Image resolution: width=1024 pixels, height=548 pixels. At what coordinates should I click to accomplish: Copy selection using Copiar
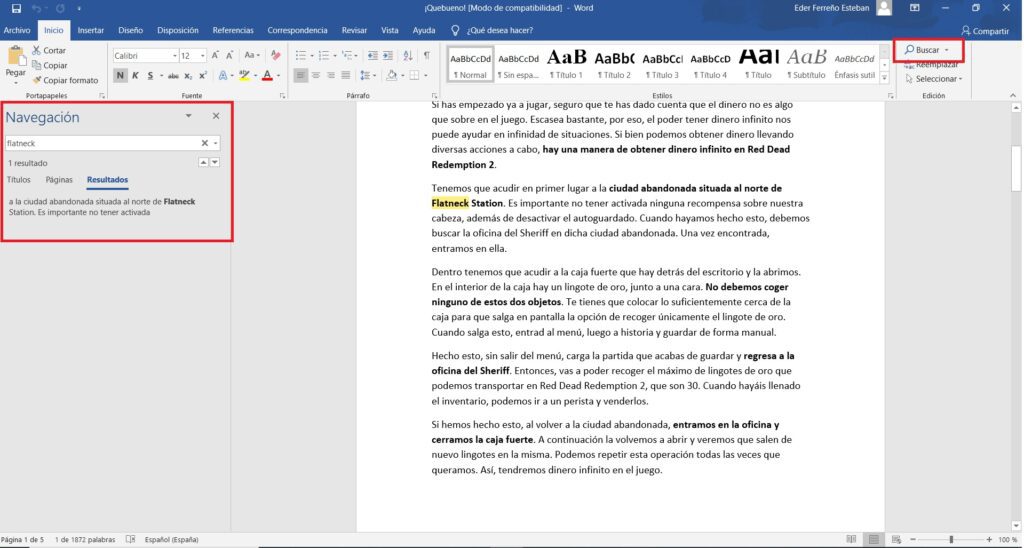coord(50,65)
